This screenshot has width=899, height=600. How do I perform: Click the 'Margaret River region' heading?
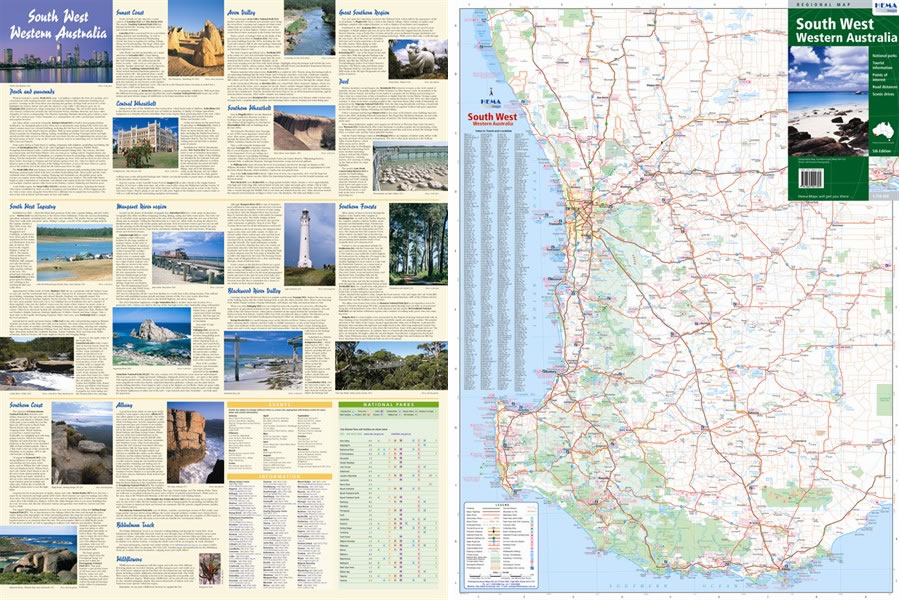click(142, 206)
